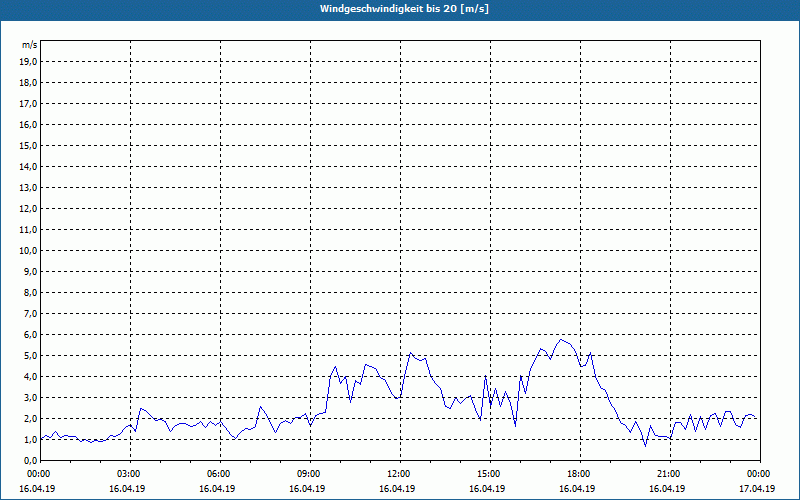Image resolution: width=800 pixels, height=500 pixels.
Task: Click the 1,0 axis label
Action: pyautogui.click(x=31, y=439)
